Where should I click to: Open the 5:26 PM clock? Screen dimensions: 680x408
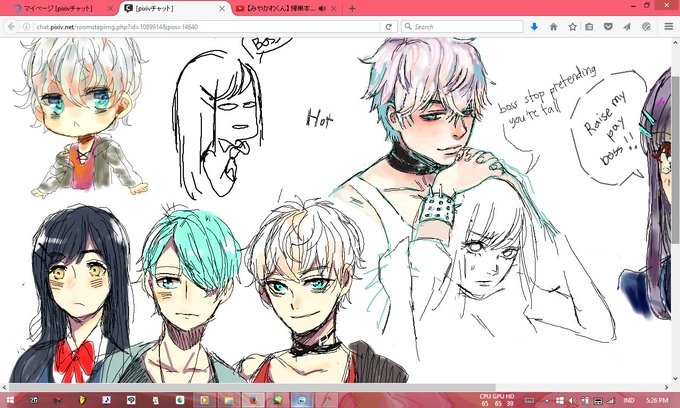tap(657, 400)
